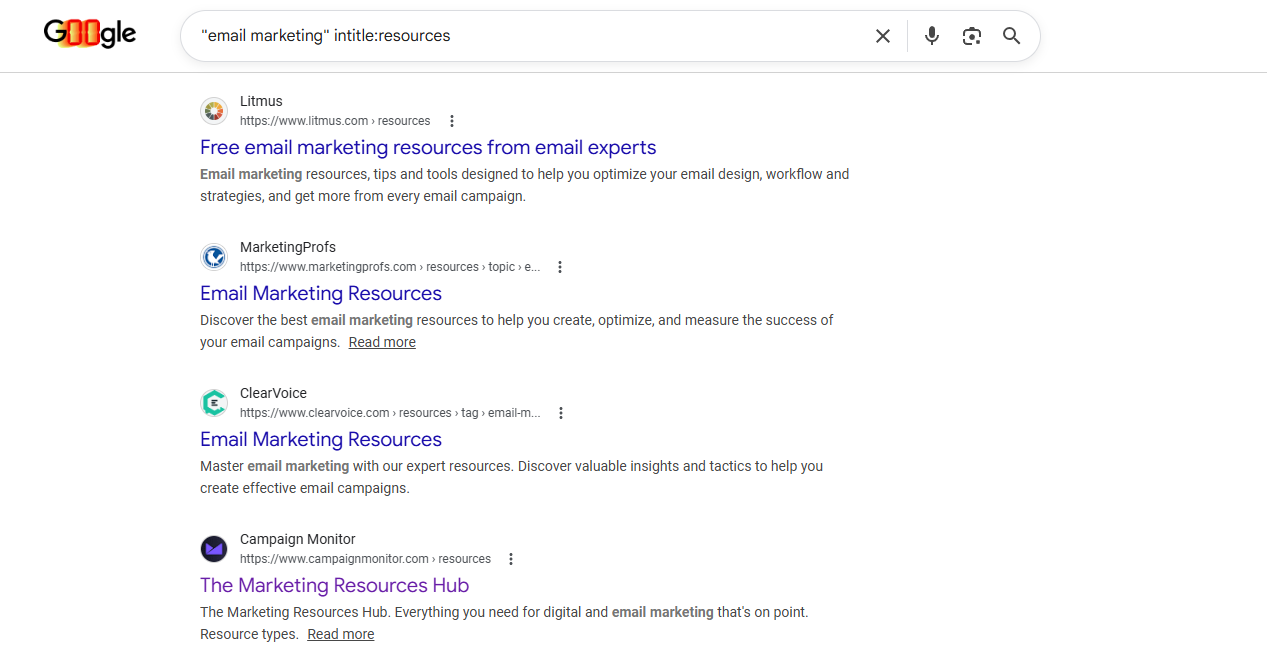Click the magnifying glass to search

(1011, 35)
